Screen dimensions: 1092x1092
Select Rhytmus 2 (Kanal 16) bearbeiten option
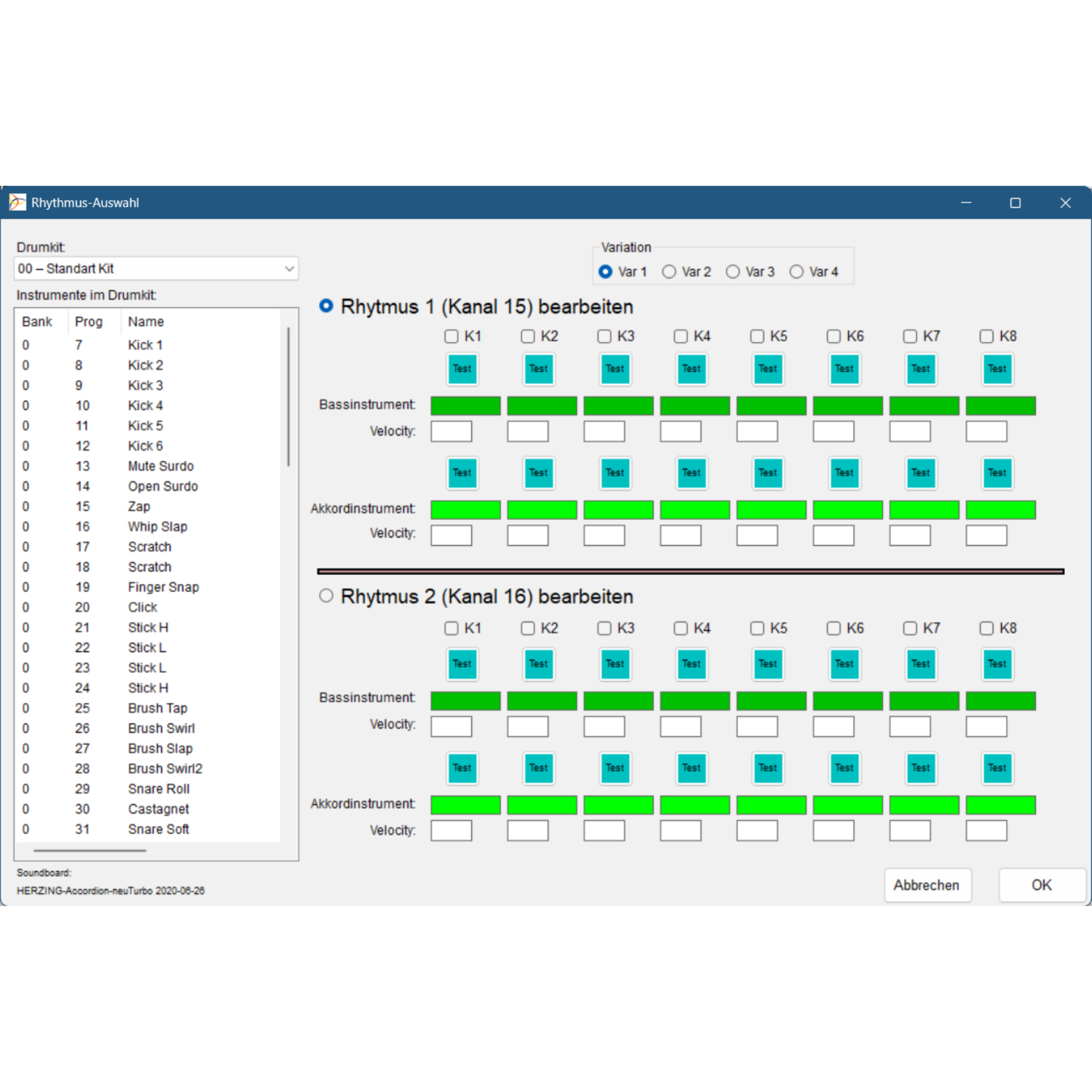coord(326,596)
